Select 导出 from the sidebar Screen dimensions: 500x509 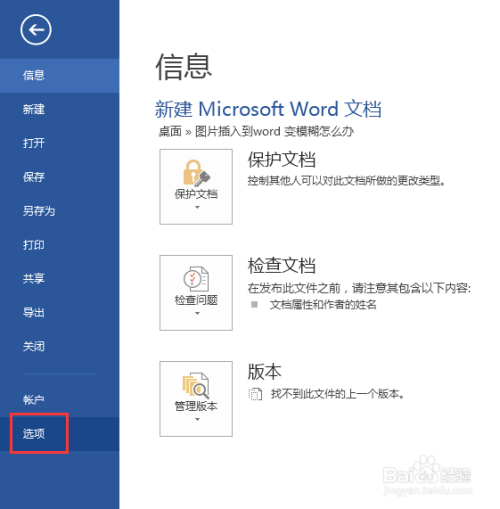point(60,313)
